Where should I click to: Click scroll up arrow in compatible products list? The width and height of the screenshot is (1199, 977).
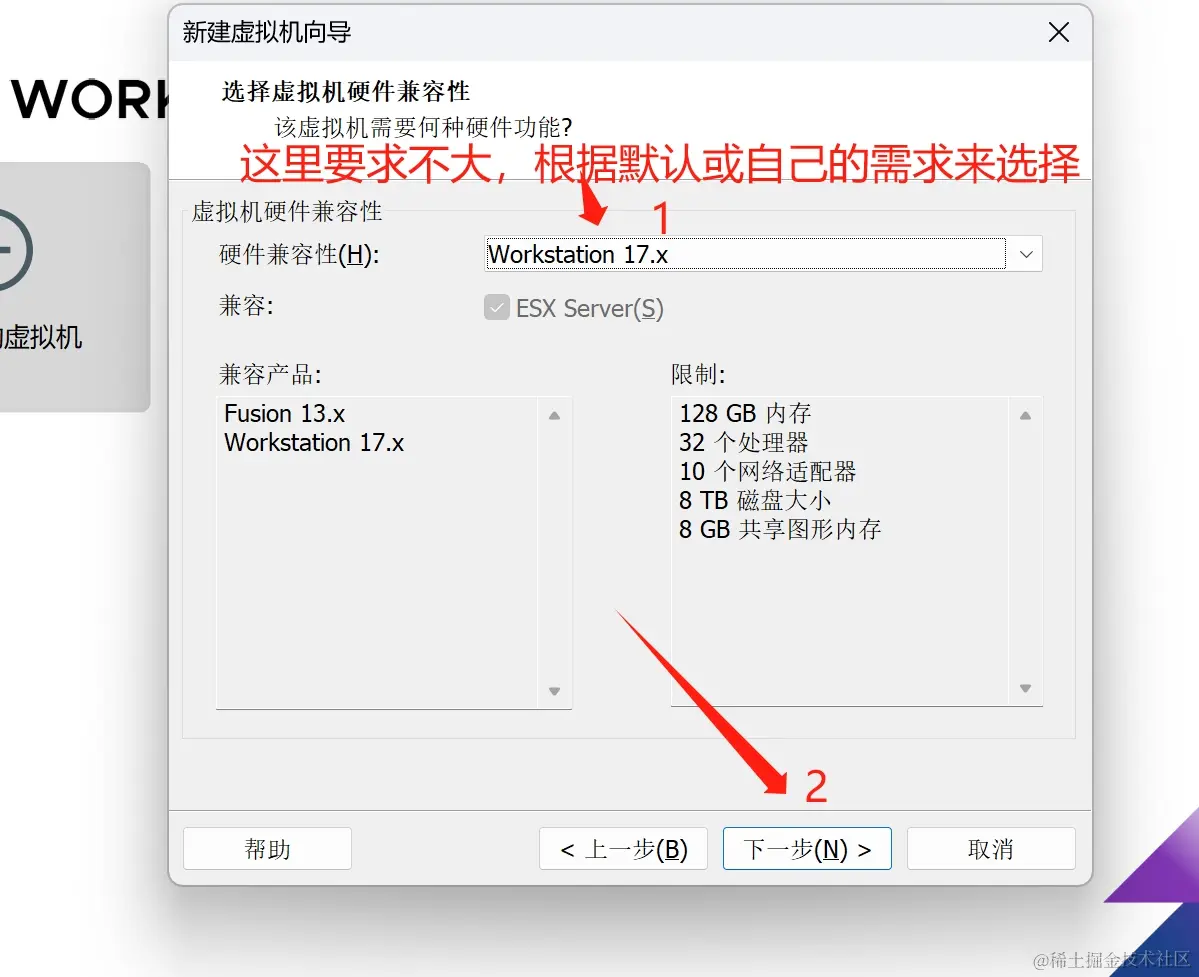pyautogui.click(x=554, y=416)
